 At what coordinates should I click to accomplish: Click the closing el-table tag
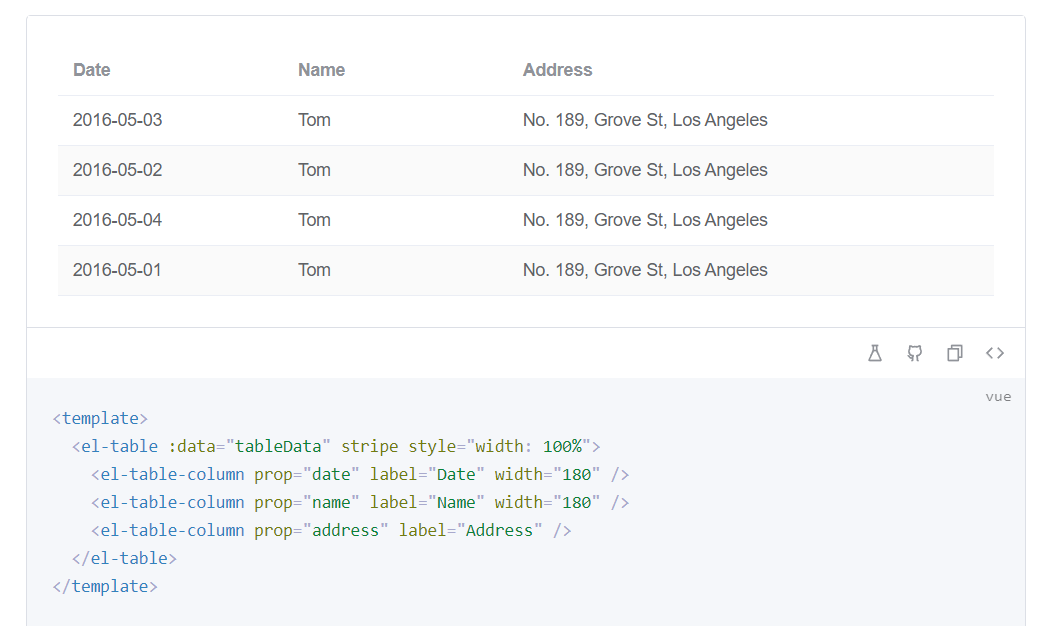coord(125,558)
